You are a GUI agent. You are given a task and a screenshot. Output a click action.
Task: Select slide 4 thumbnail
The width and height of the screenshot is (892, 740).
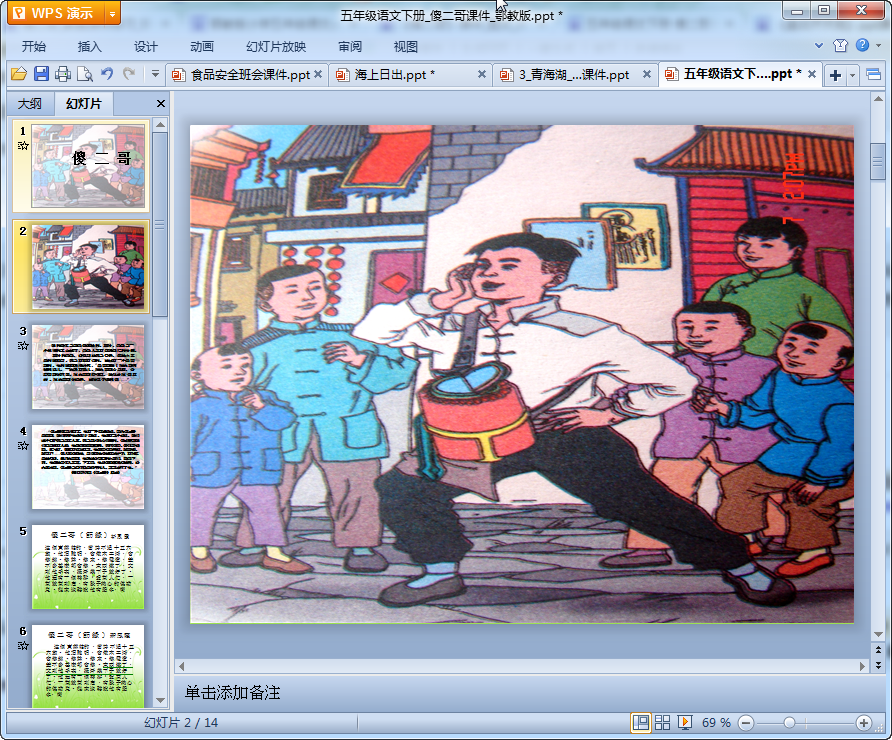click(88, 467)
